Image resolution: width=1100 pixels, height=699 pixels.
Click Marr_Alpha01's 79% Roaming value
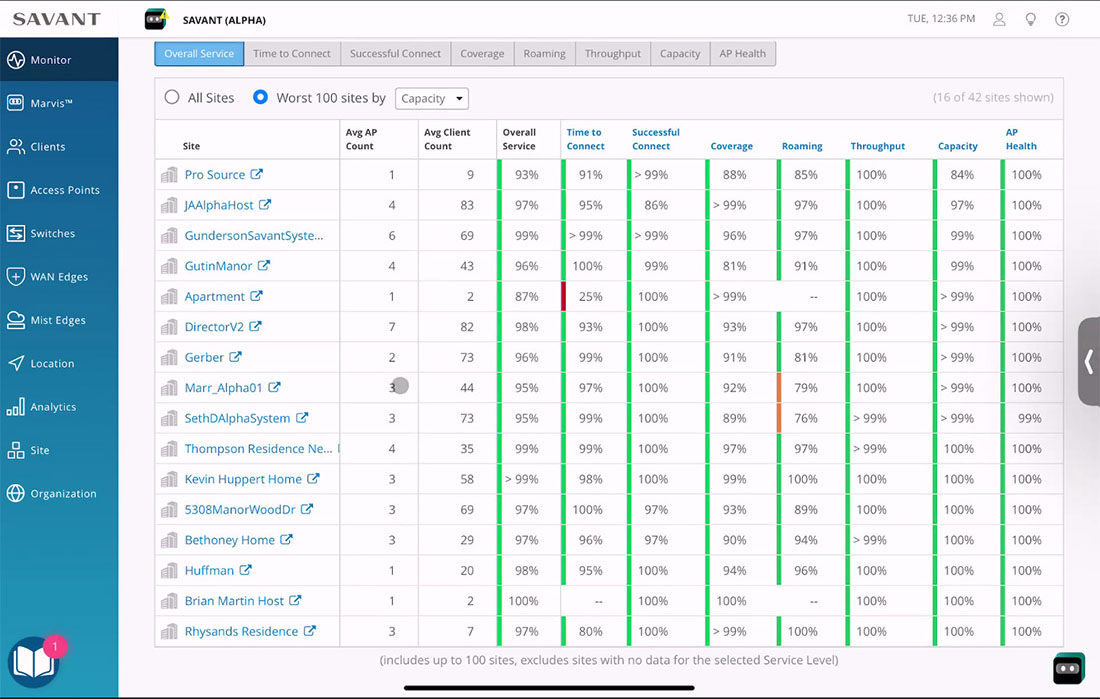click(x=806, y=388)
